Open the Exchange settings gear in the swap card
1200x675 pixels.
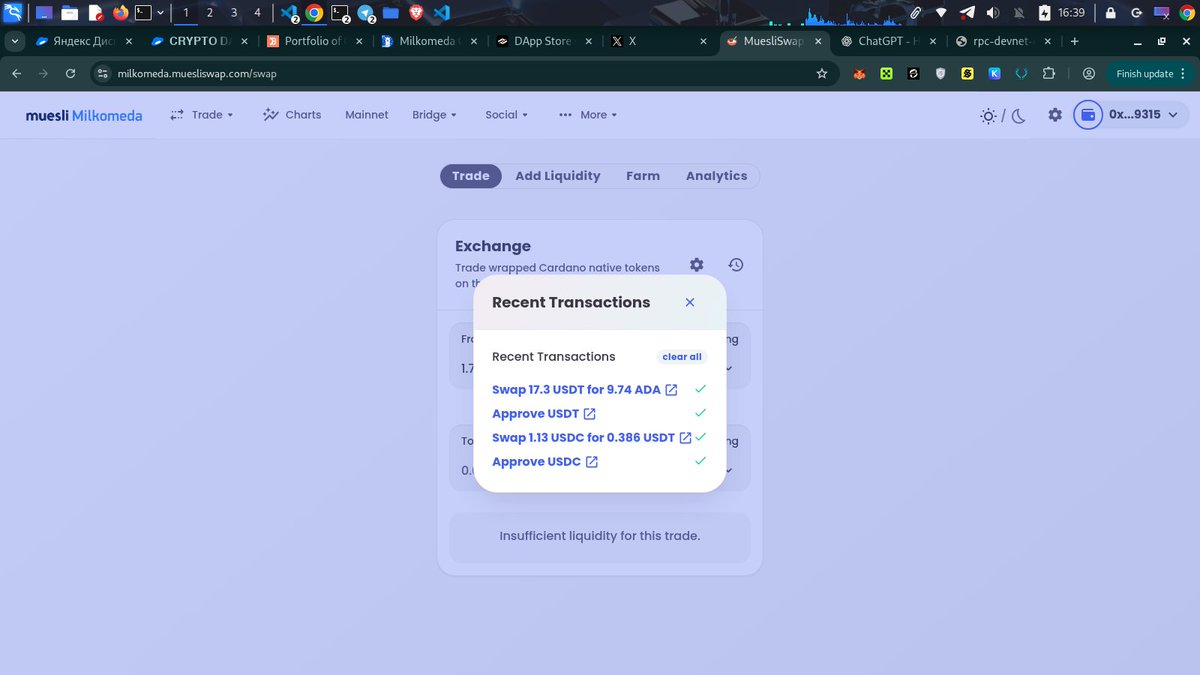tap(696, 265)
